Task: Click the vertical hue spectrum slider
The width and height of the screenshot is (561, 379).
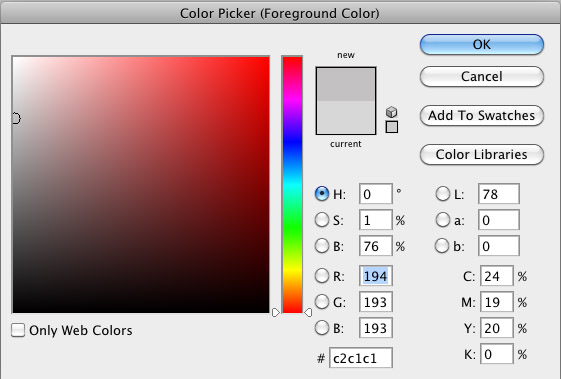Action: point(292,184)
